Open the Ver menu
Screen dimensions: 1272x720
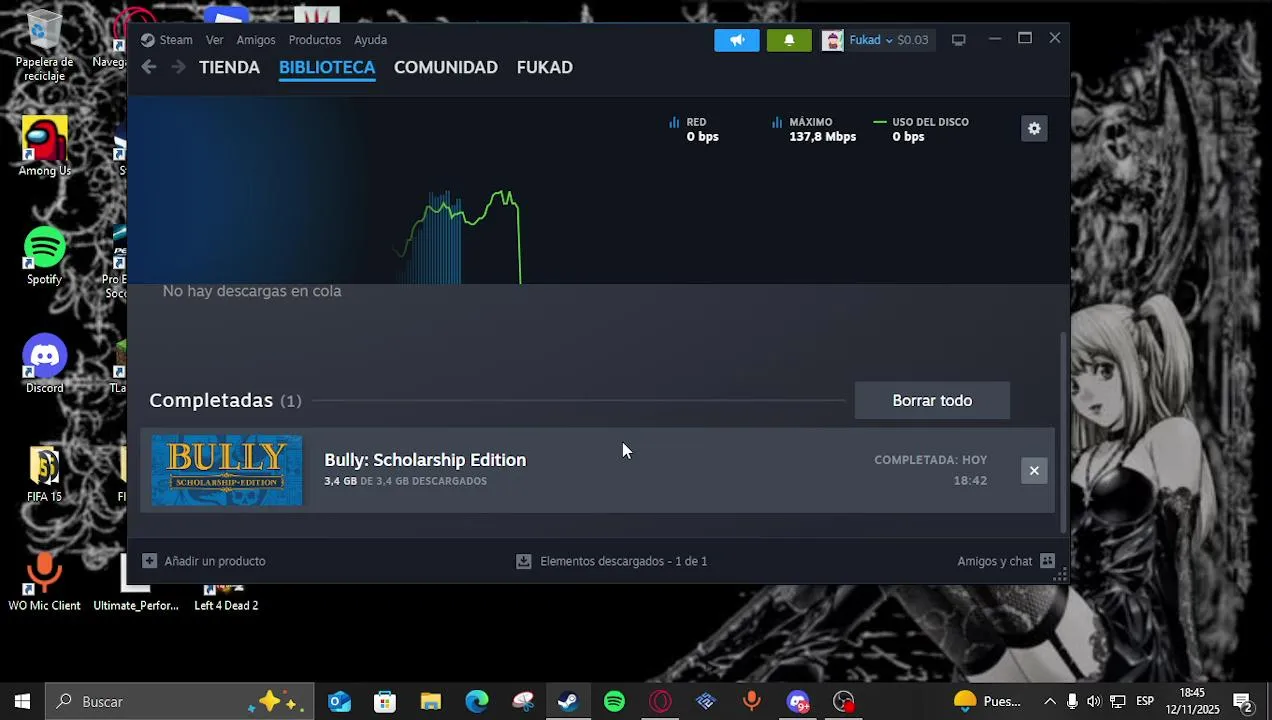point(215,40)
